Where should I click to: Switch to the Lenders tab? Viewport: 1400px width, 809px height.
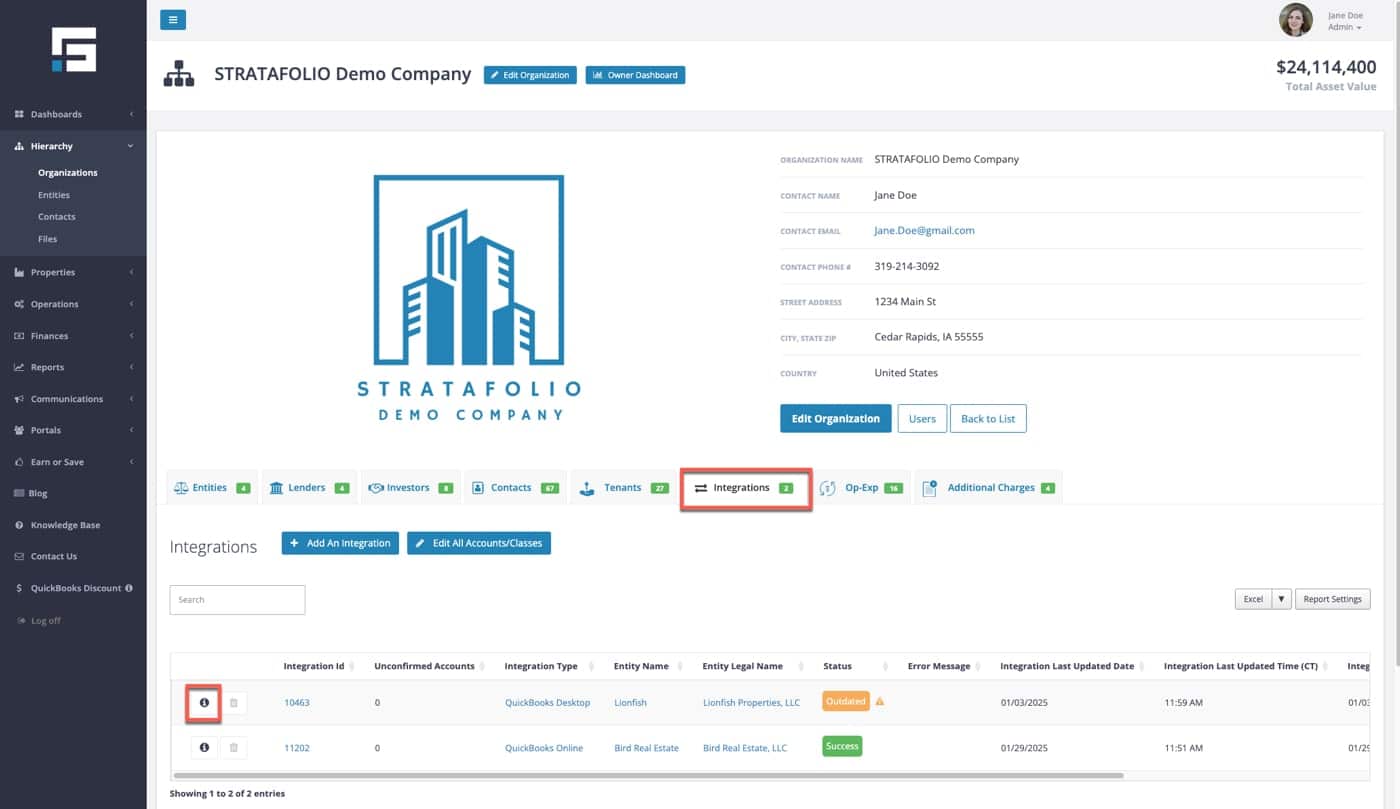tap(309, 488)
